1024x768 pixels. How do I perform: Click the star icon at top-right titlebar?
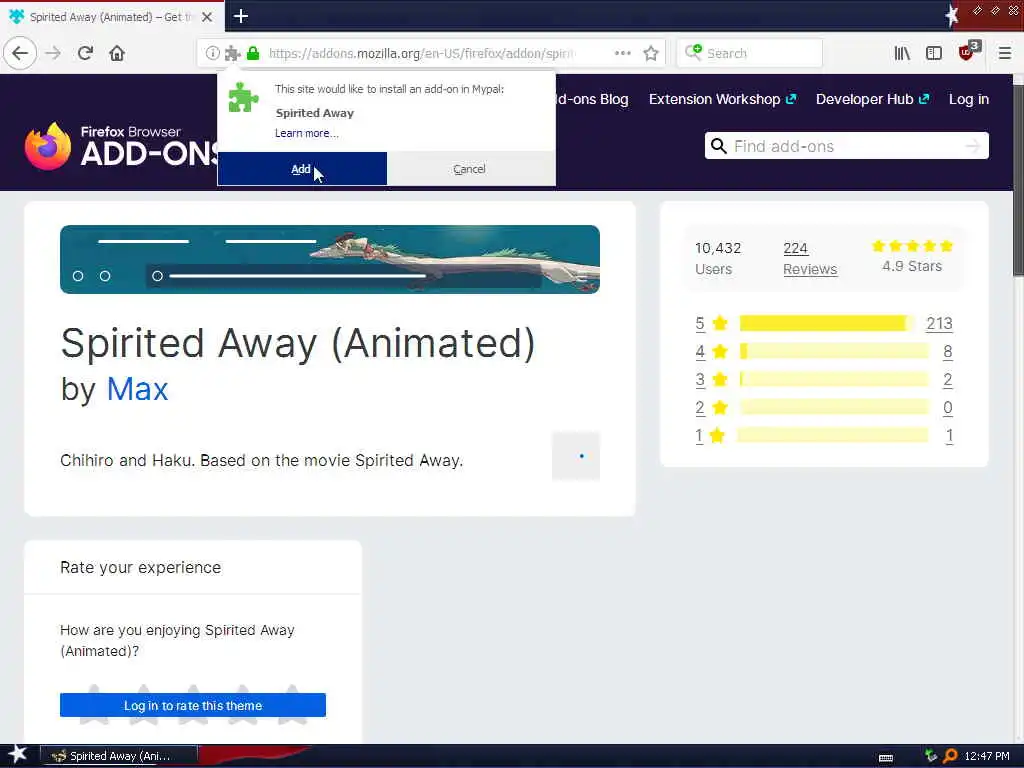click(952, 15)
